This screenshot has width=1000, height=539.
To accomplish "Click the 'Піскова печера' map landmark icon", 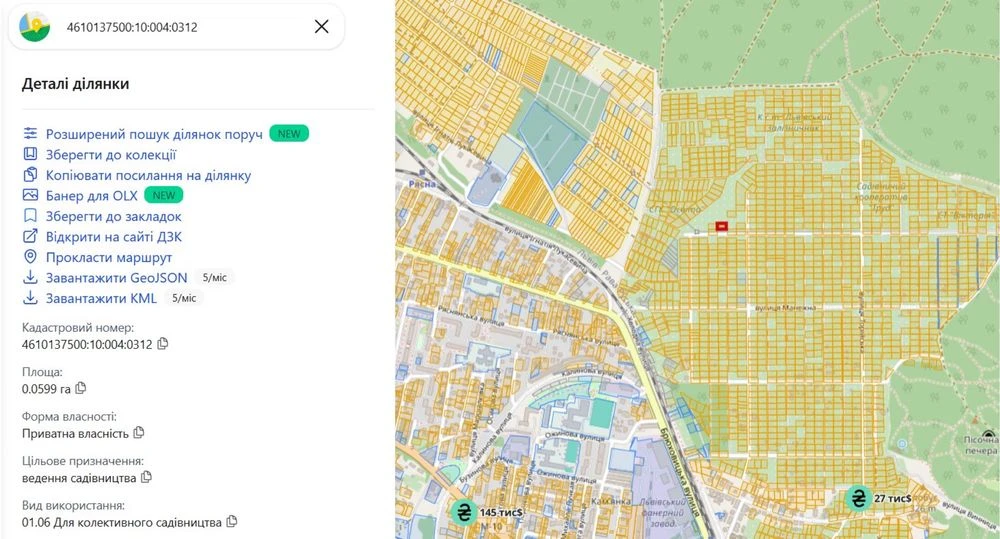I will (x=989, y=434).
